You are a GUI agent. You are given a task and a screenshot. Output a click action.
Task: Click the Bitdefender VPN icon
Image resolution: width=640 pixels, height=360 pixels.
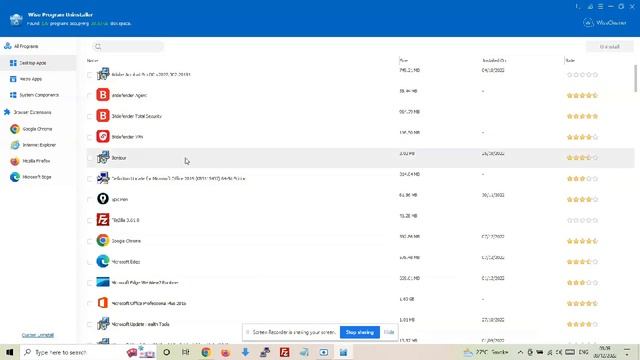tap(103, 136)
